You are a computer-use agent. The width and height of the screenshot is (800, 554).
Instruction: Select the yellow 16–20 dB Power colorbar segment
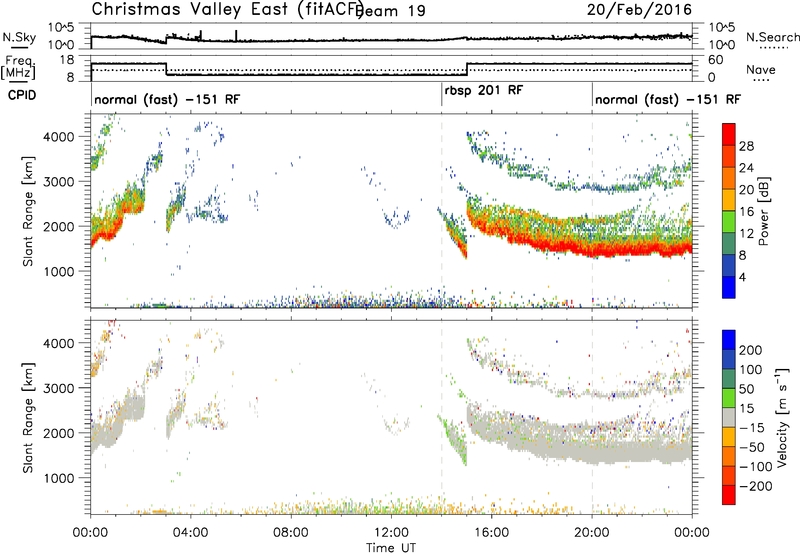729,200
